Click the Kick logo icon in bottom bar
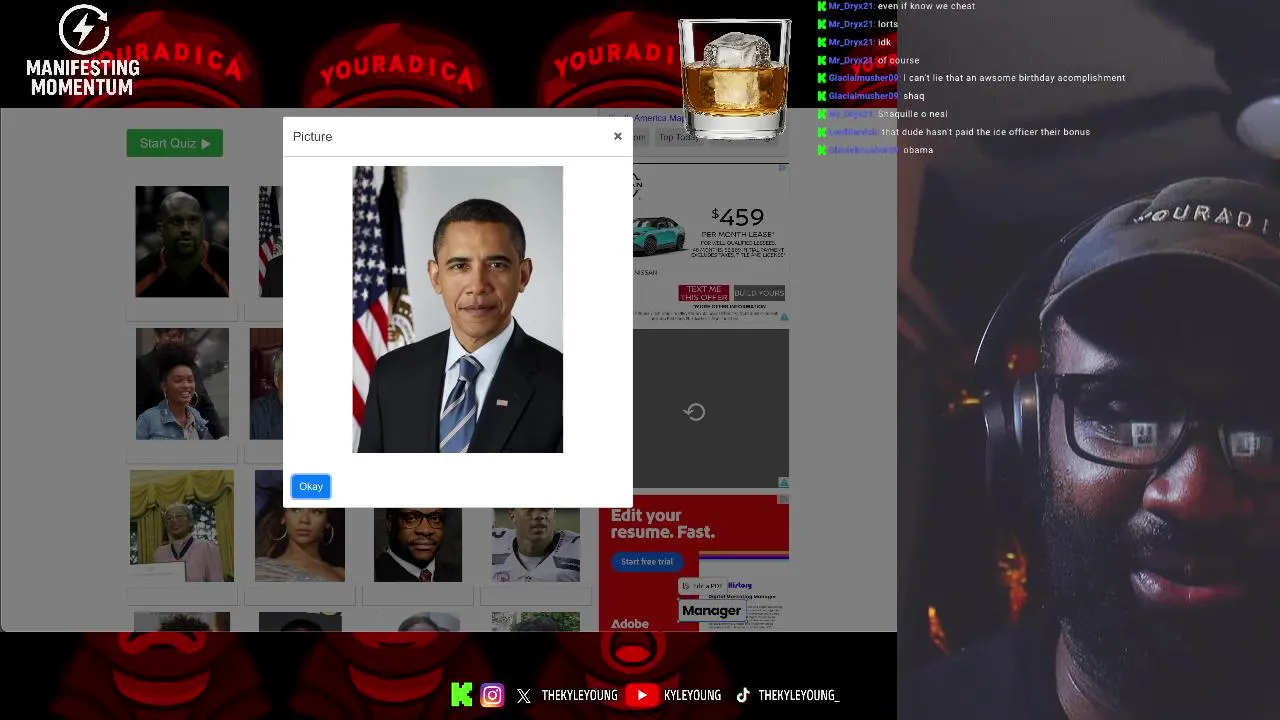 462,695
